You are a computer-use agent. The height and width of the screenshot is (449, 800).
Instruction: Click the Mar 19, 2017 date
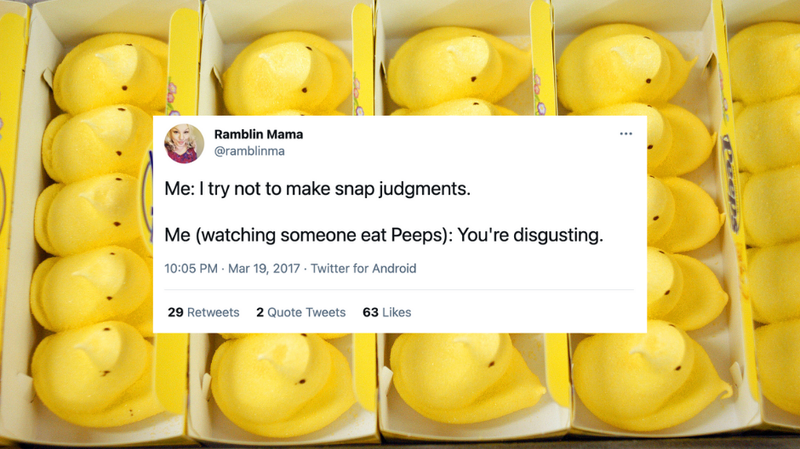click(264, 268)
